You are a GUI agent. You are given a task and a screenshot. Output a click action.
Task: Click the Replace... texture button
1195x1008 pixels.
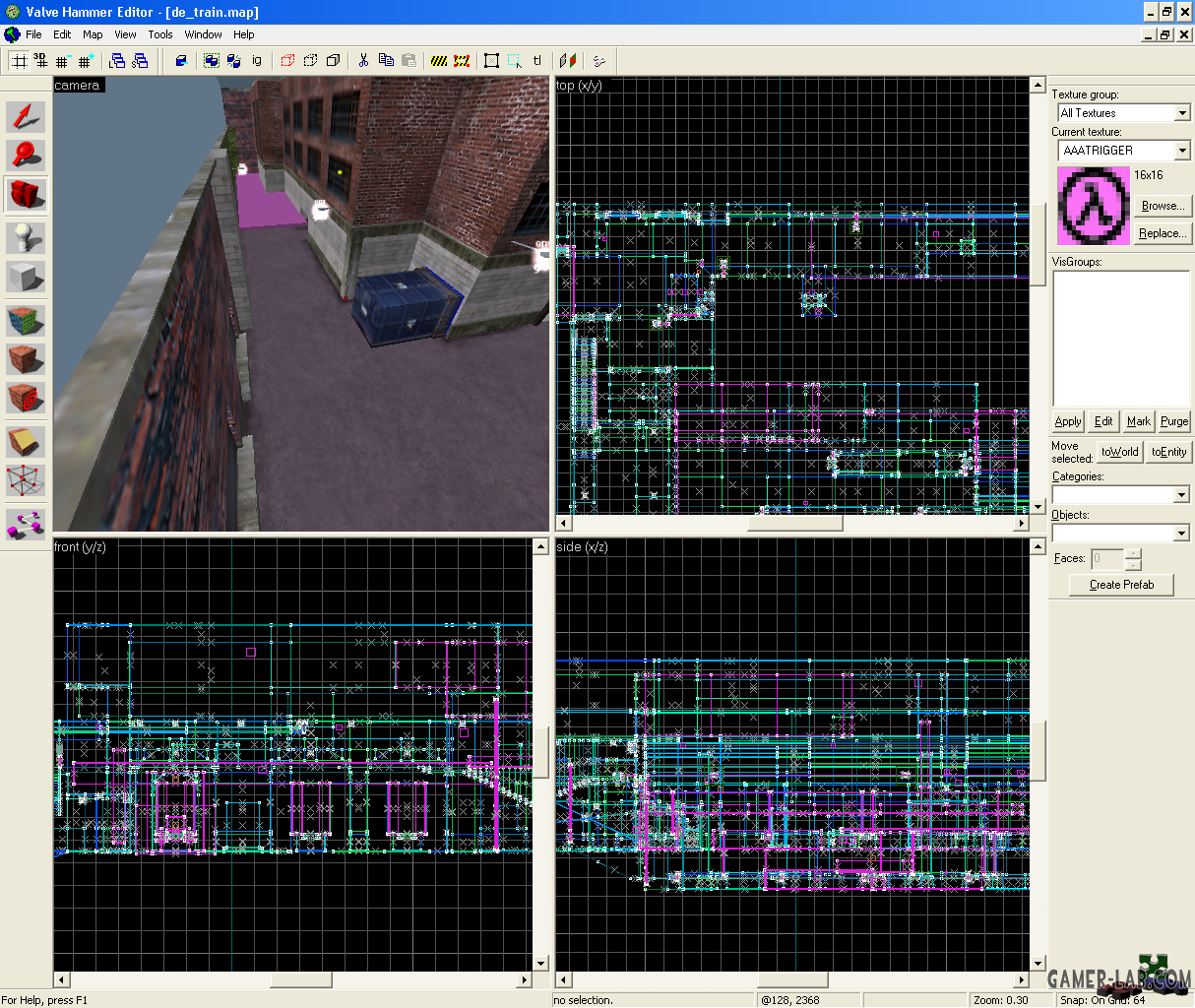1163,233
